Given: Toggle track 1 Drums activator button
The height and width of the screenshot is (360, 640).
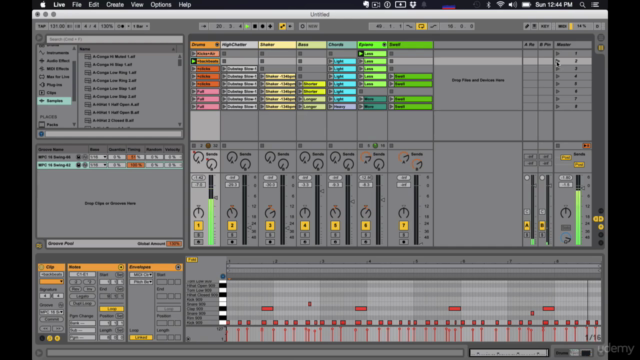Looking at the screenshot, I should tap(198, 226).
